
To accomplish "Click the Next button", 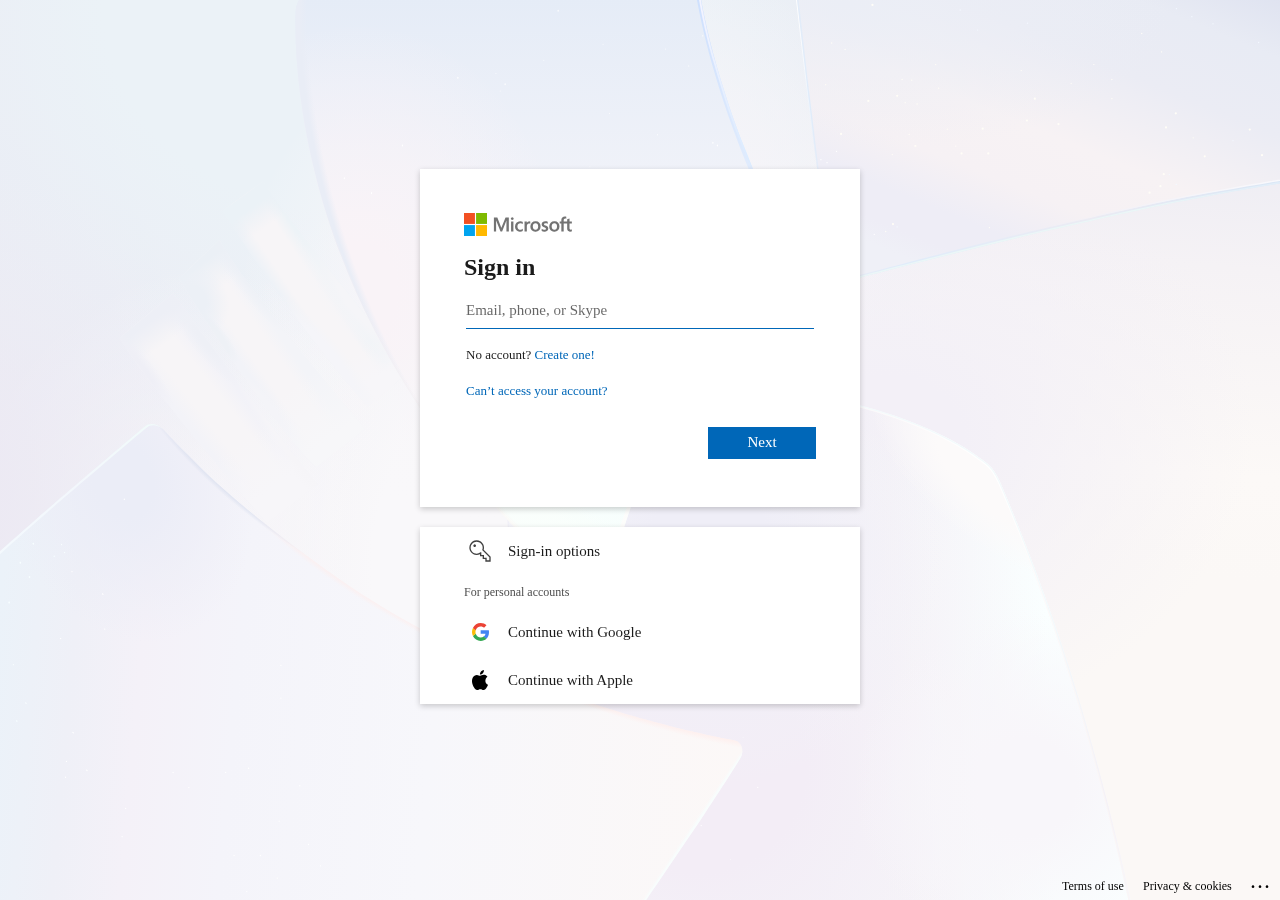I will coord(762,443).
